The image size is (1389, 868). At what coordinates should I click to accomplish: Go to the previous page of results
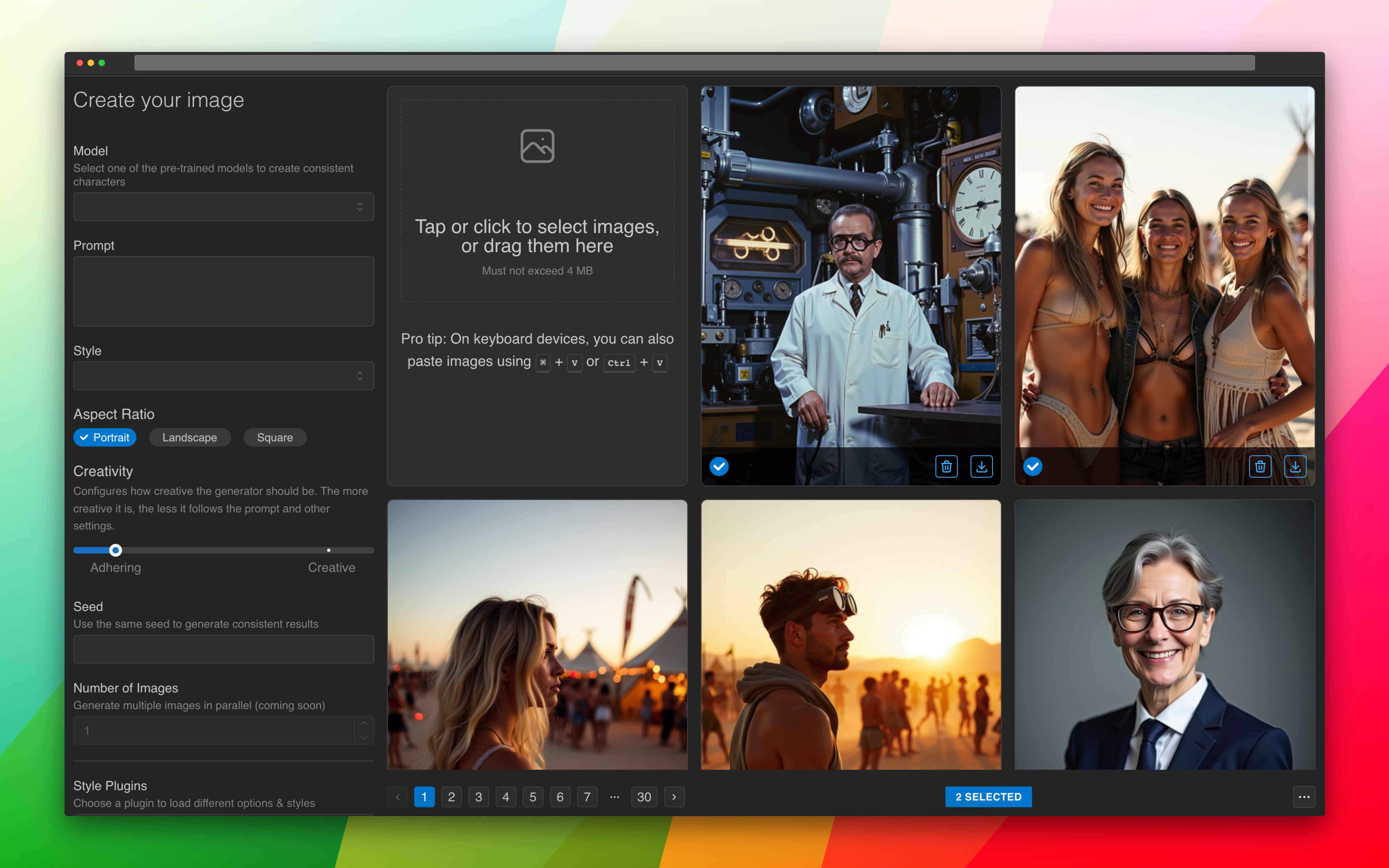click(x=397, y=797)
